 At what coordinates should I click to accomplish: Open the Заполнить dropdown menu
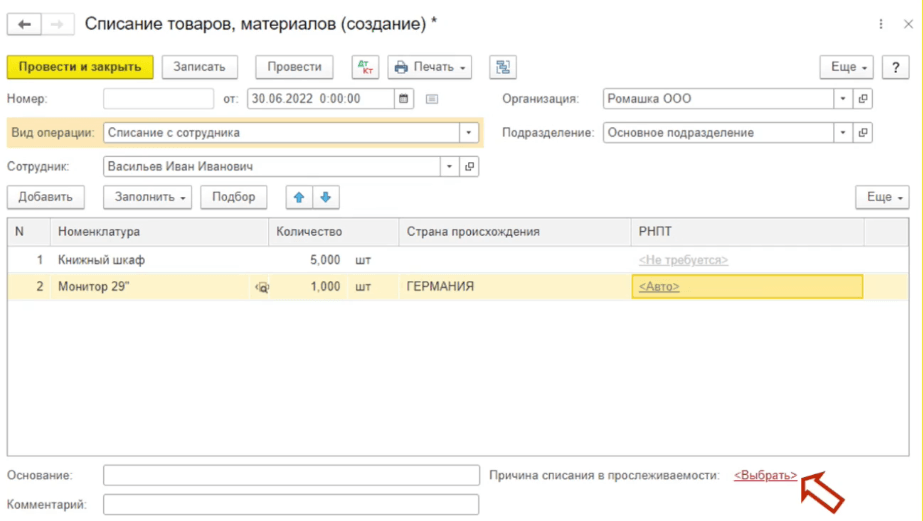click(x=151, y=197)
